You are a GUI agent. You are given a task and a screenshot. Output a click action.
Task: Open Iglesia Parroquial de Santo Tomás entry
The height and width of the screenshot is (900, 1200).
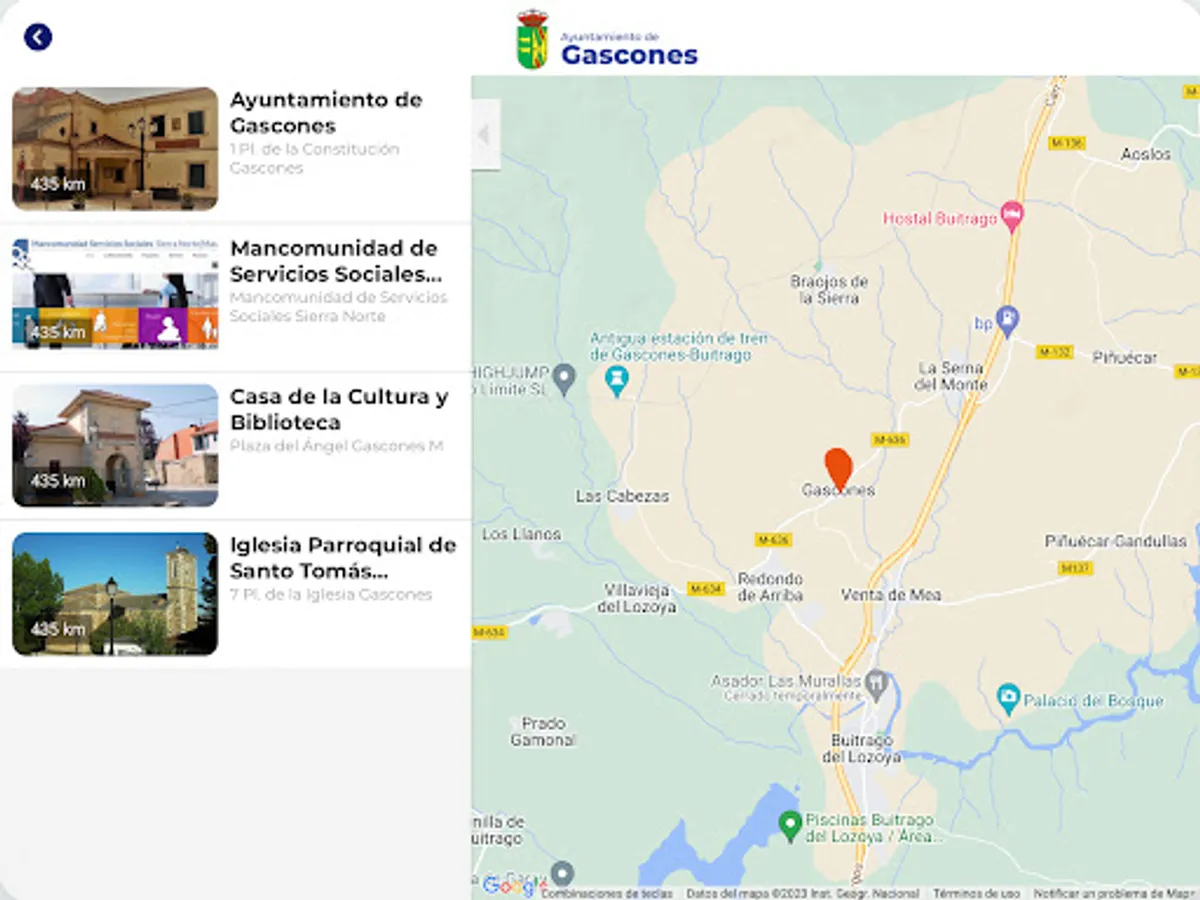click(236, 594)
